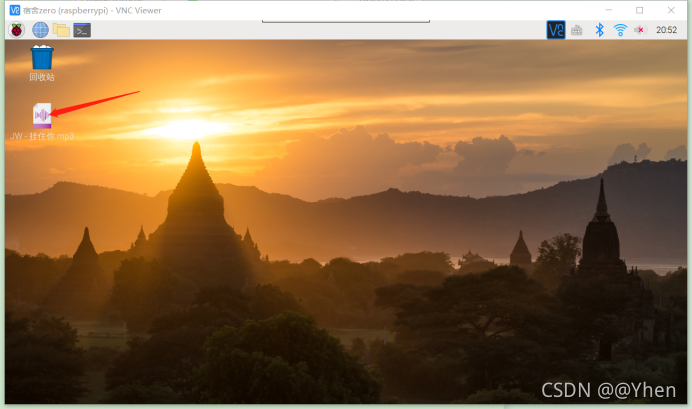Click the 20:52 panel clock
692x409 pixels.
(x=666, y=30)
